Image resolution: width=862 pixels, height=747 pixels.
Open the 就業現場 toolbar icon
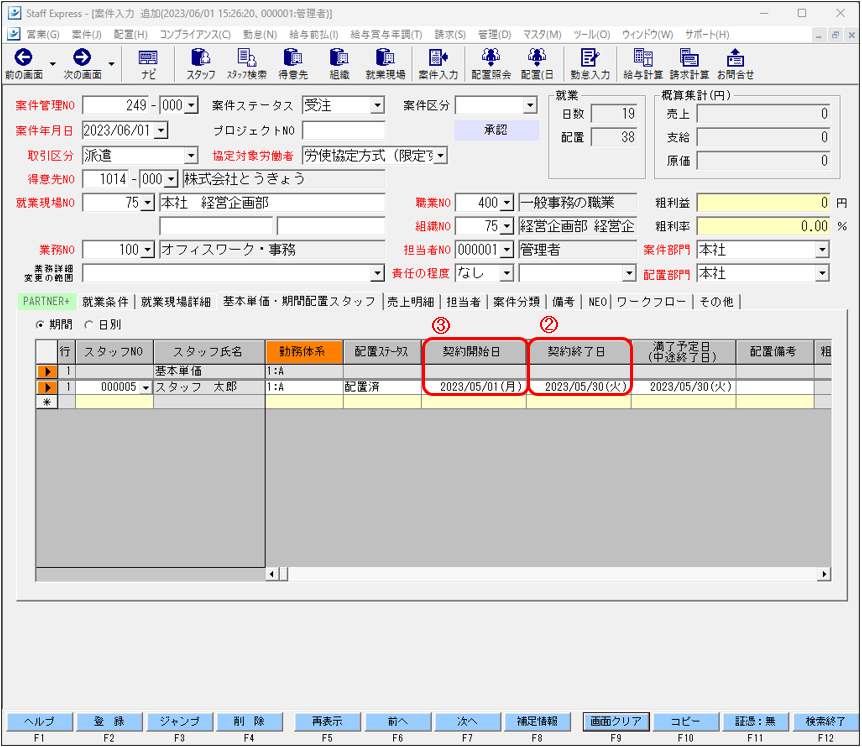385,64
